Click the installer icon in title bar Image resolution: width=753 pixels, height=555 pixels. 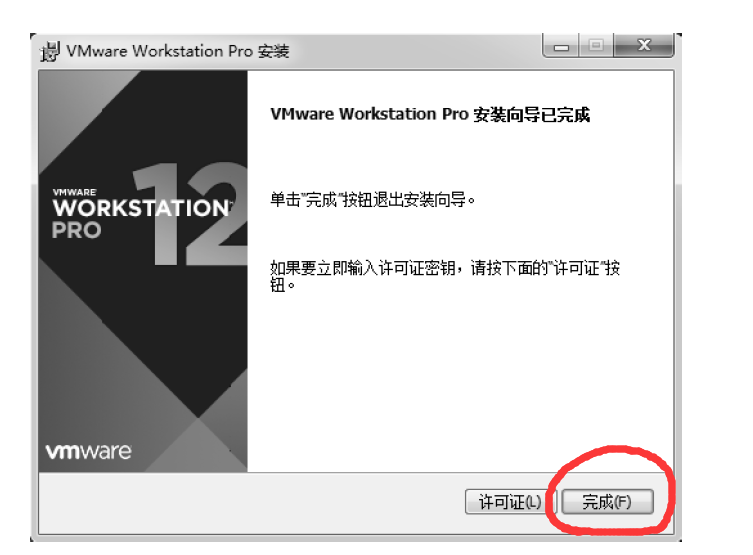pos(50,51)
